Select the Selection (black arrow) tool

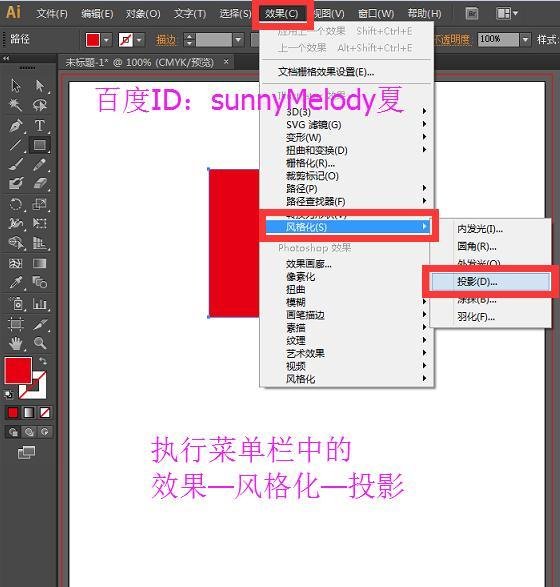click(x=16, y=85)
